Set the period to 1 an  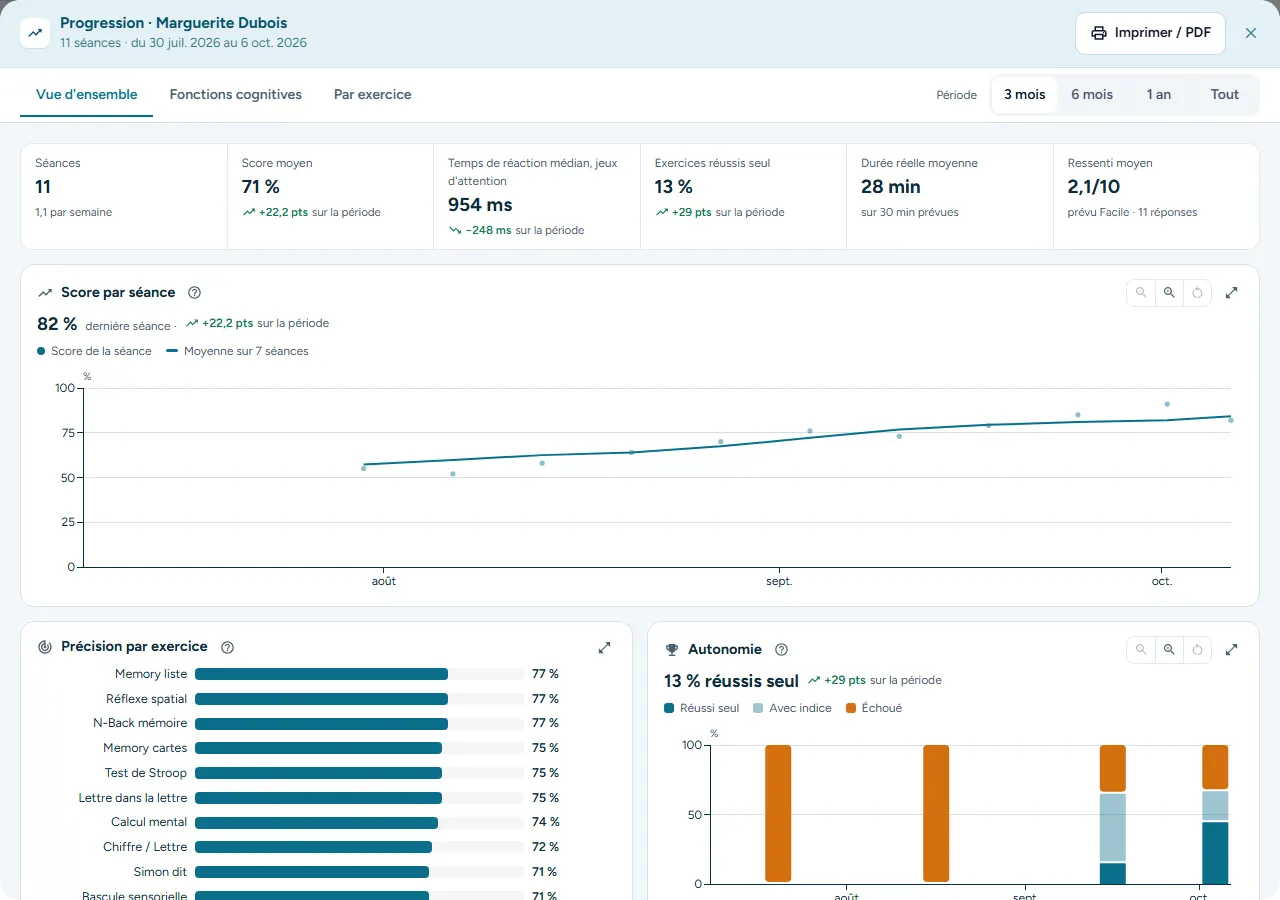1159,95
